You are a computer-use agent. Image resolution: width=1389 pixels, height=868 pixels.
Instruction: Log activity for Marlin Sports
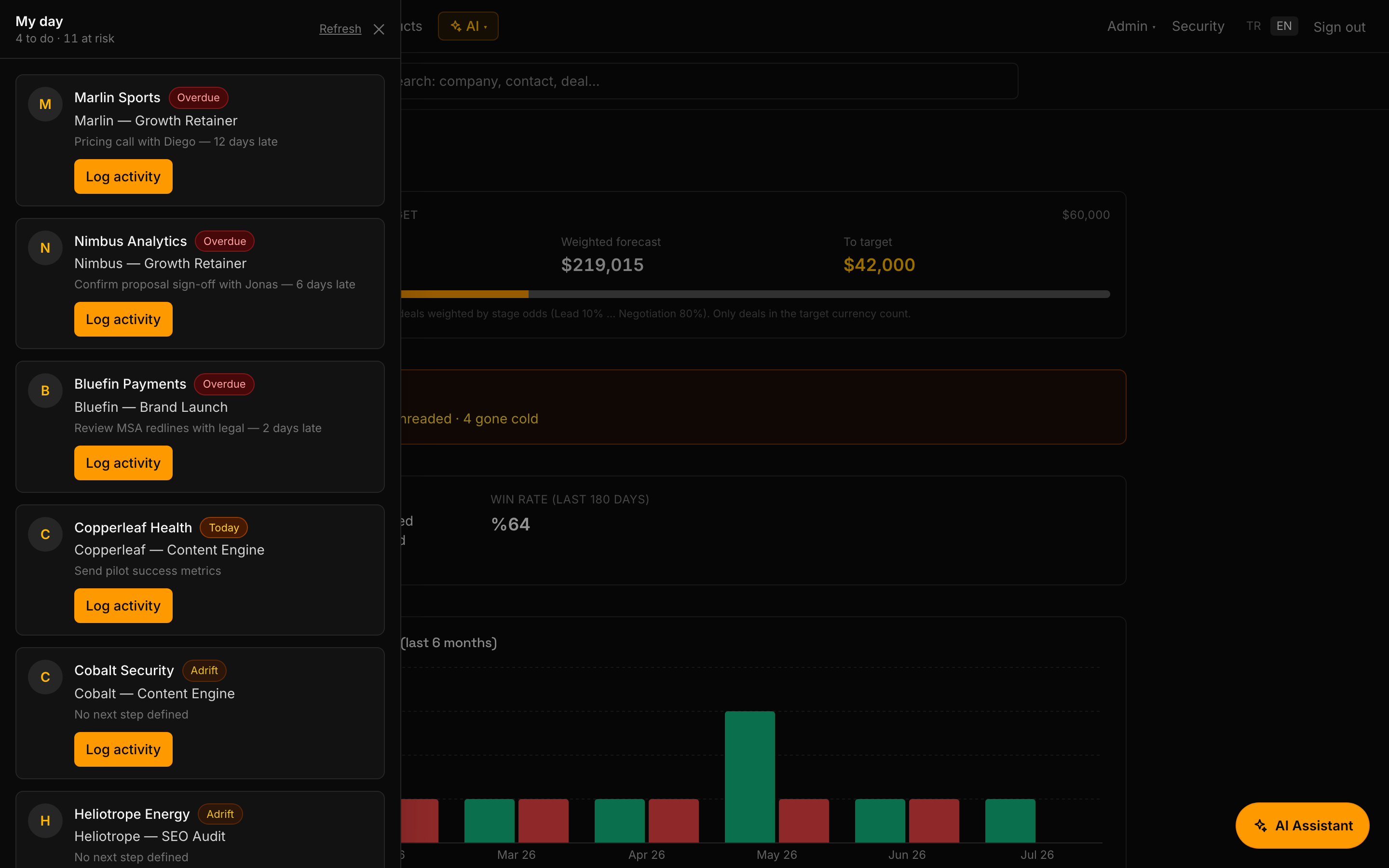123,176
